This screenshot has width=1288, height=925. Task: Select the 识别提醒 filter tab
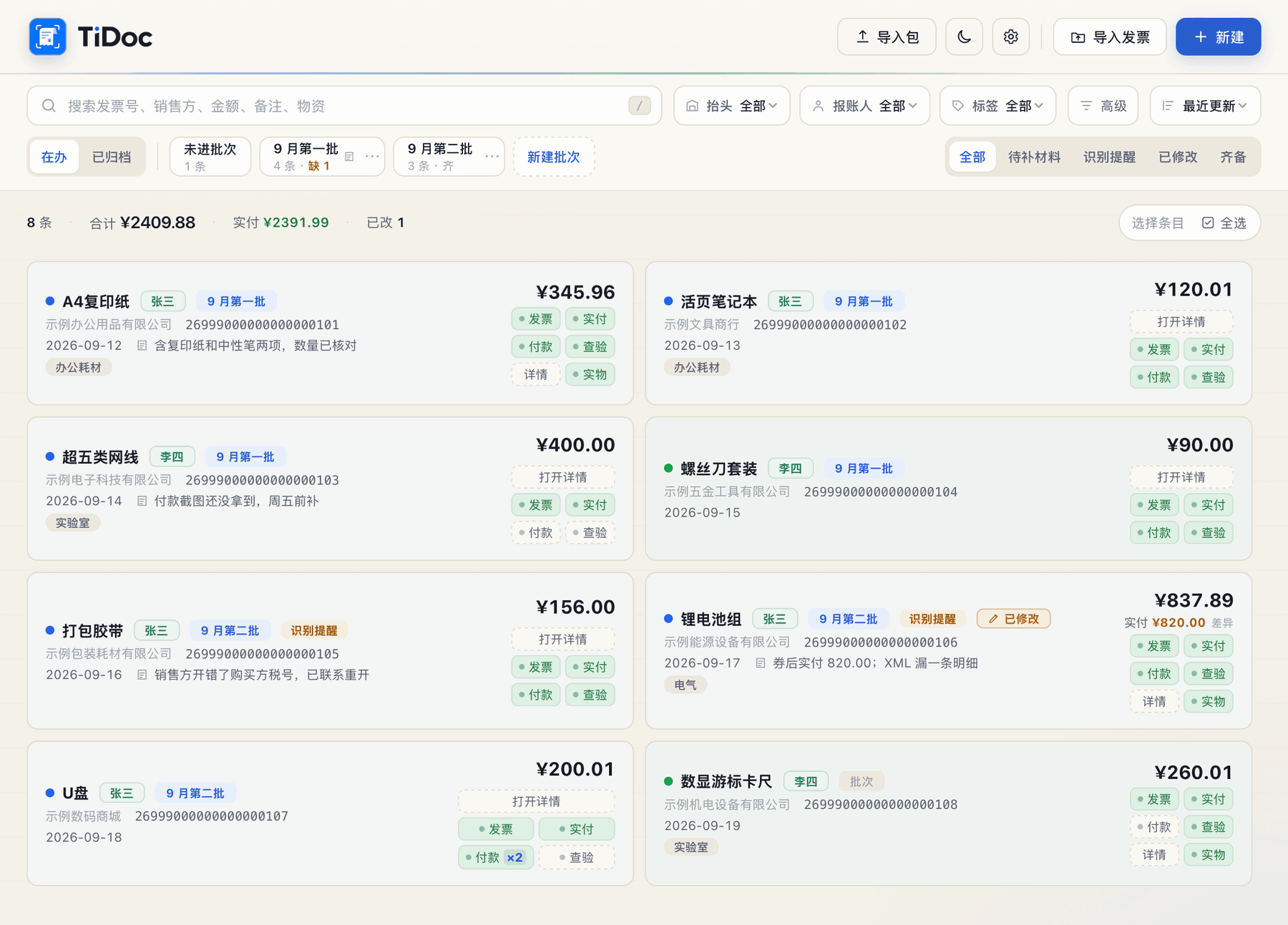point(1109,157)
